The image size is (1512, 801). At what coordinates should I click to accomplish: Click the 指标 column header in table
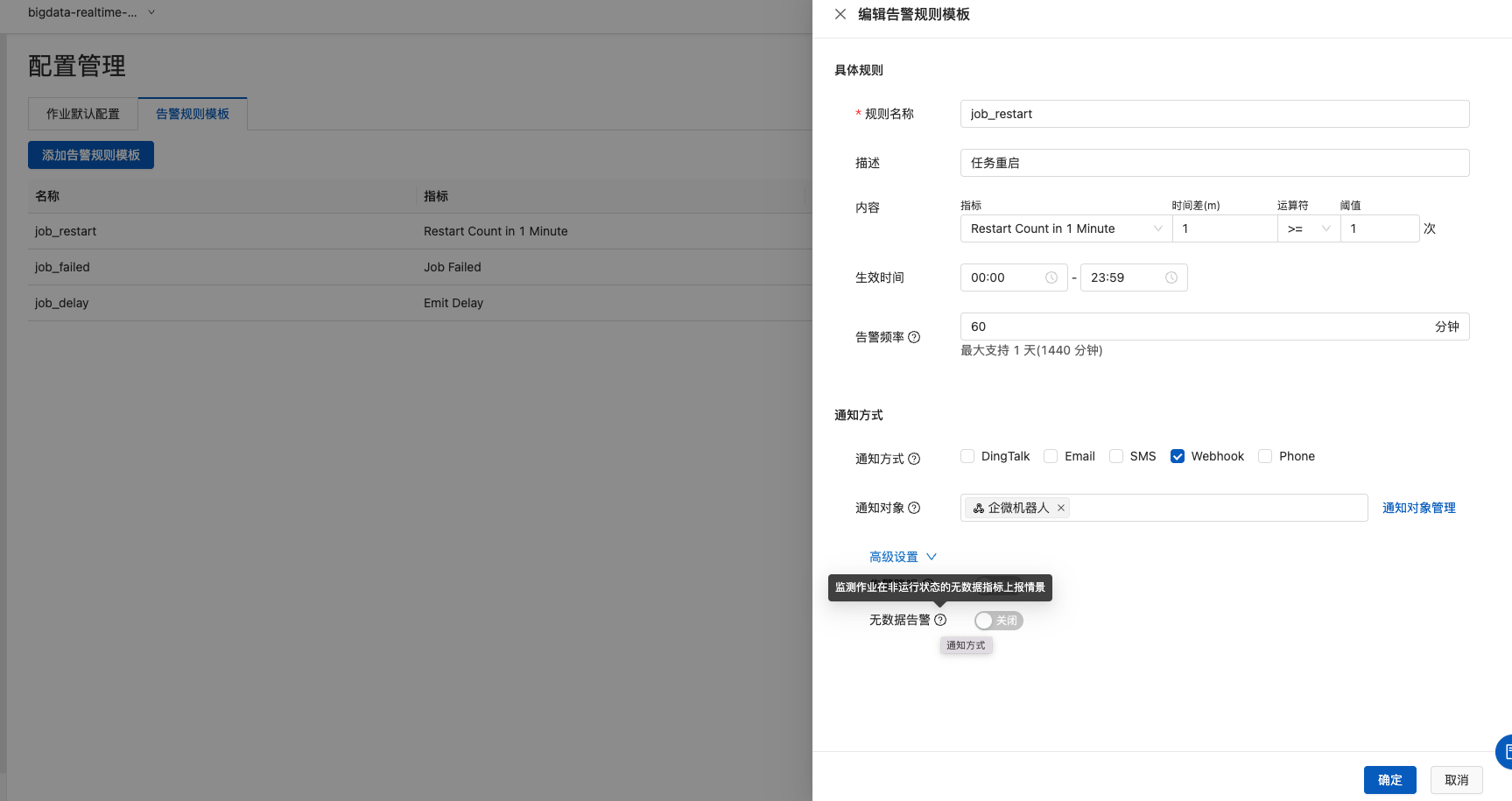point(436,196)
